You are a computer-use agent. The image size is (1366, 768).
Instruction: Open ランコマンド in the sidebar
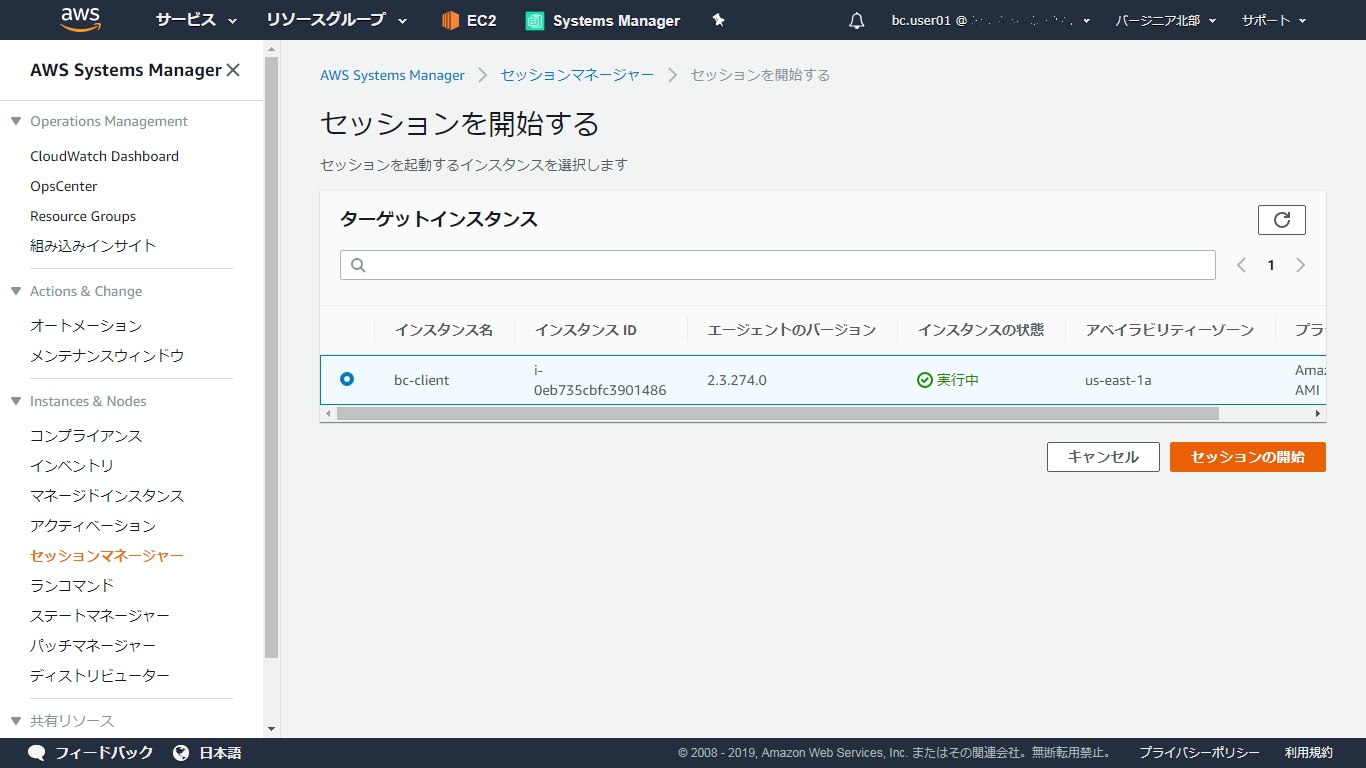pyautogui.click(x=72, y=586)
